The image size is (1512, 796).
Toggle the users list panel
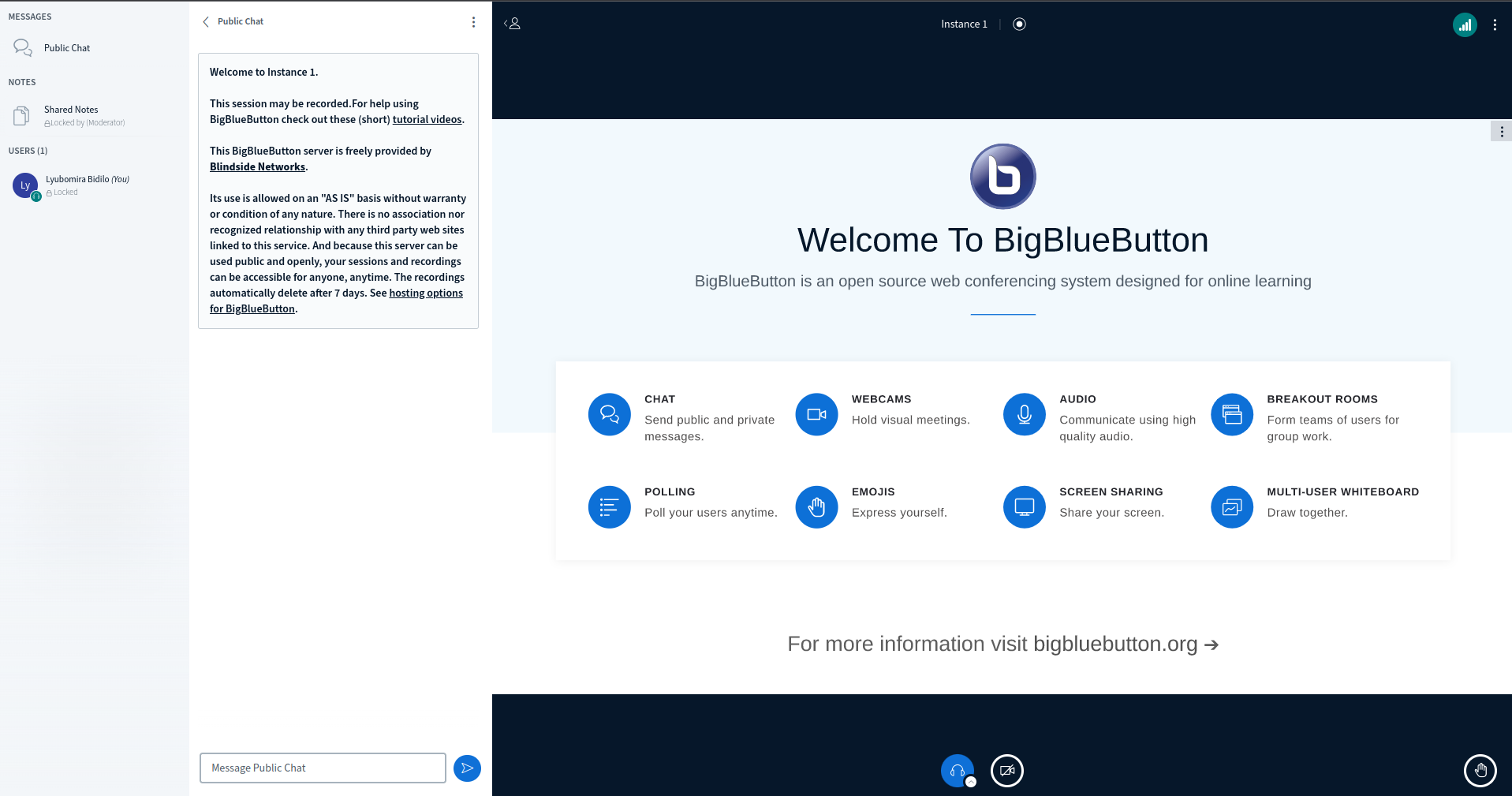pyautogui.click(x=513, y=24)
